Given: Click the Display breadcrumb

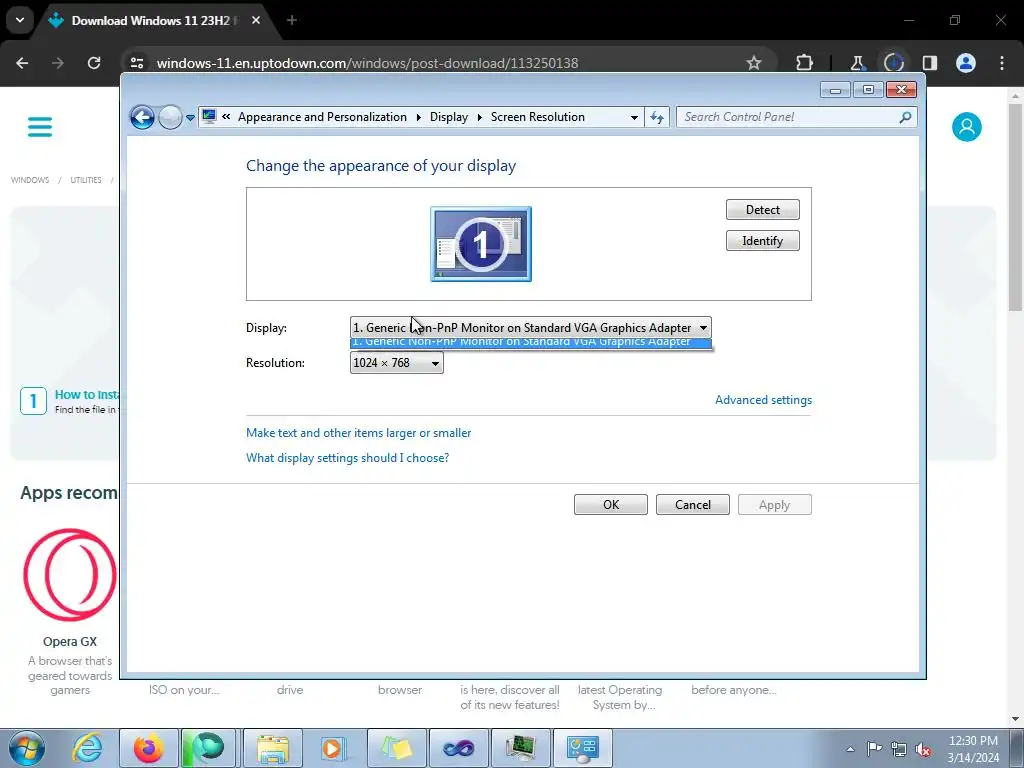Looking at the screenshot, I should (x=449, y=117).
